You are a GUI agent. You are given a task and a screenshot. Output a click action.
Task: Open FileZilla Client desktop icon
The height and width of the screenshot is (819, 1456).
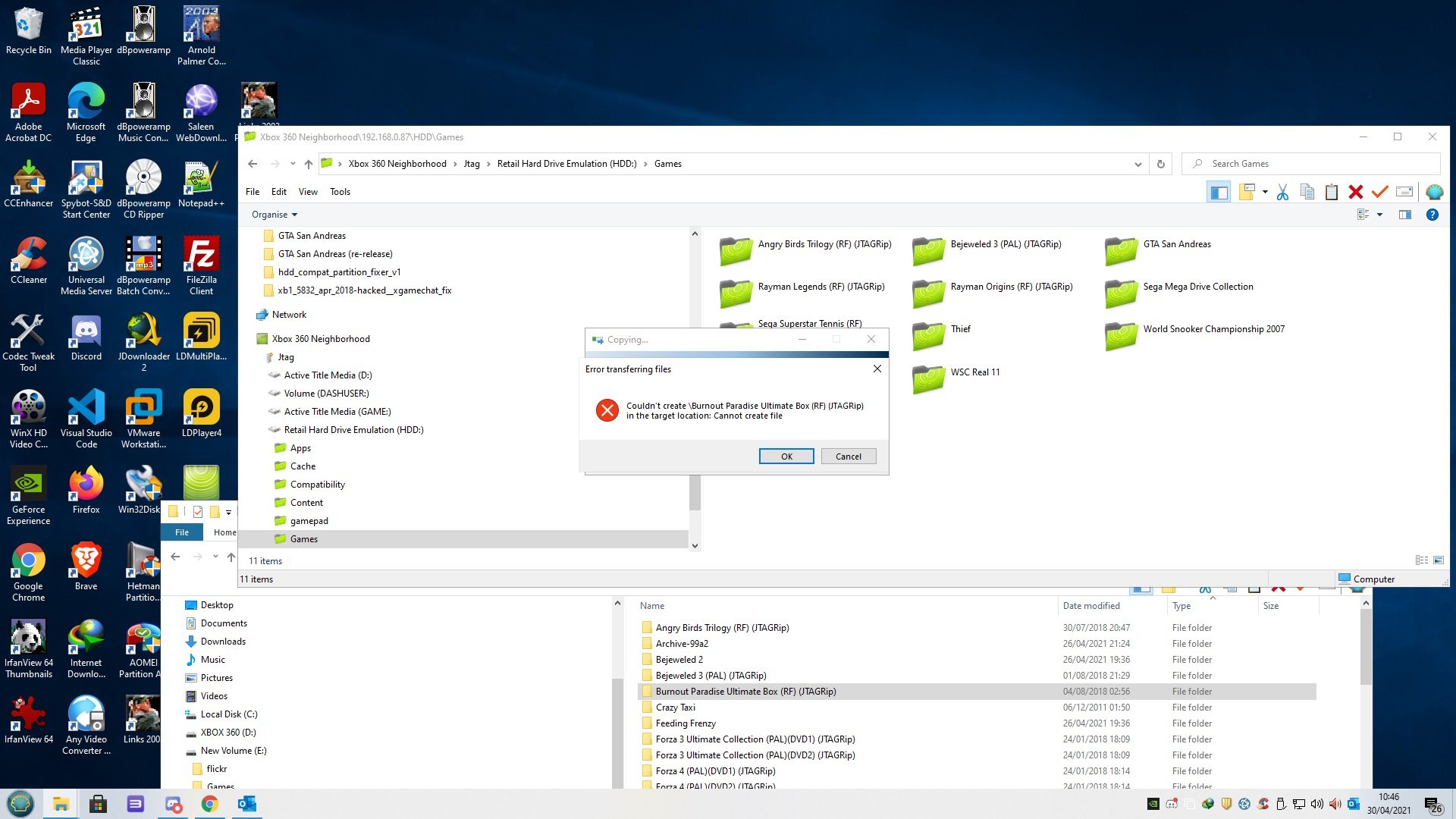[x=201, y=265]
